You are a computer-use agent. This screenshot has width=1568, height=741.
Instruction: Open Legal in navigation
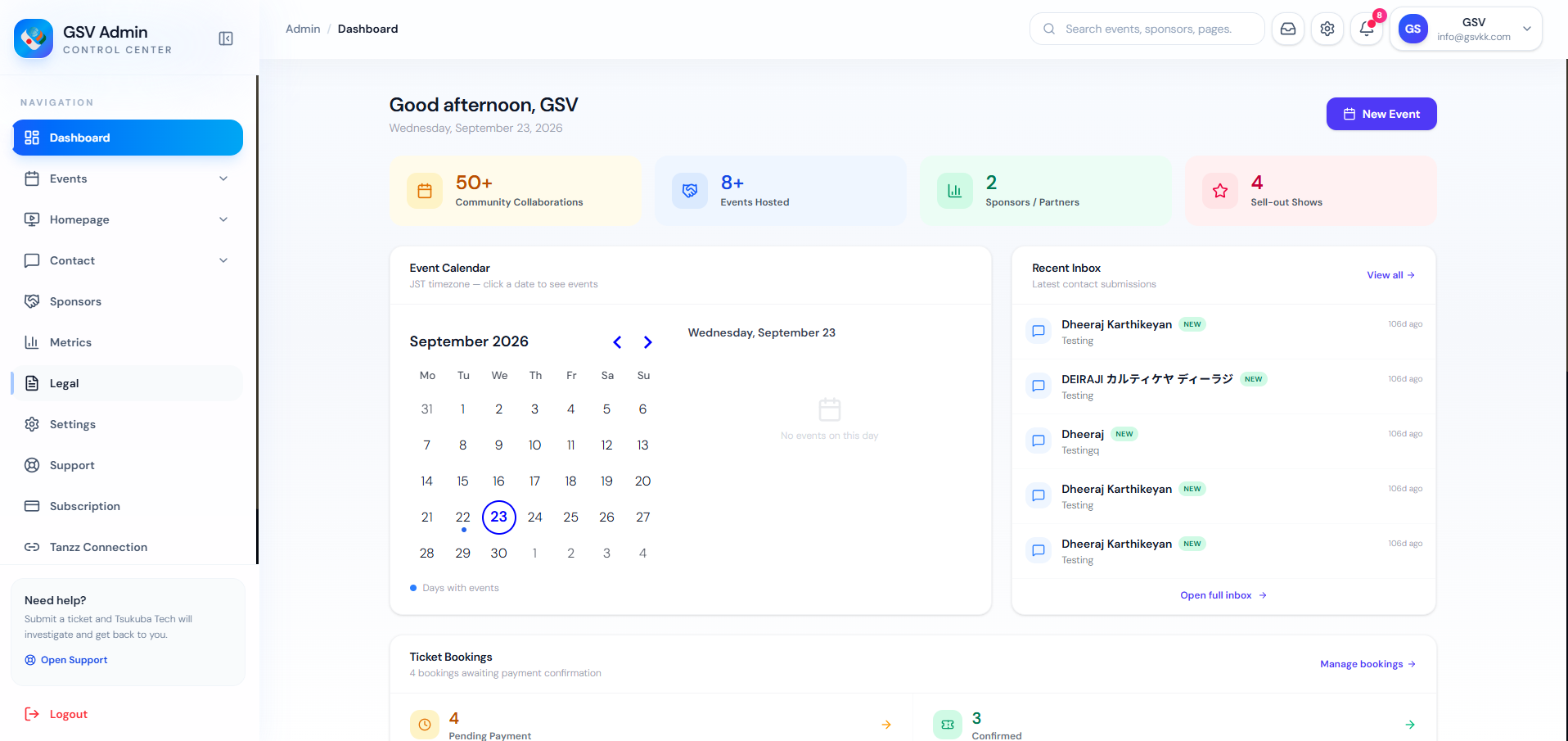pyautogui.click(x=128, y=383)
